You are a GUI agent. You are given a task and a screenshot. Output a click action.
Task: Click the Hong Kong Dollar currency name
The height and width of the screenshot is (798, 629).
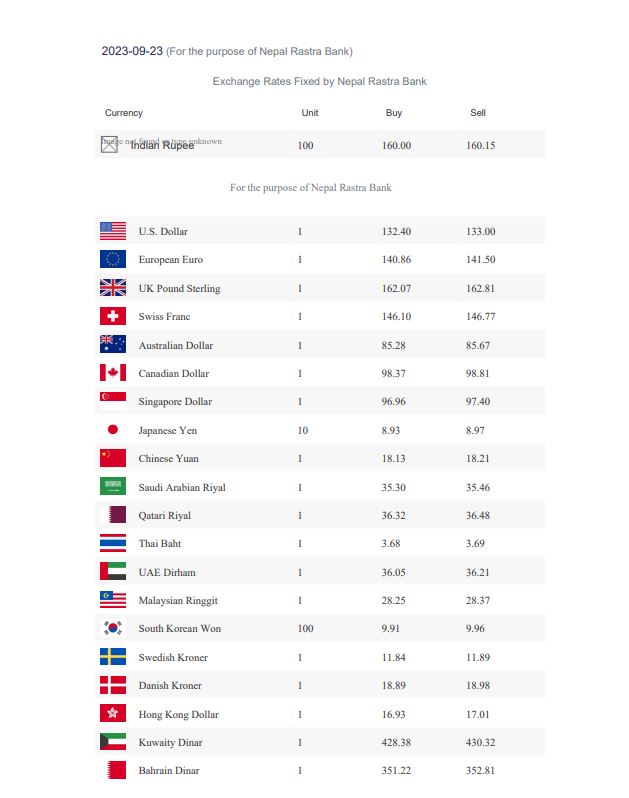click(178, 714)
